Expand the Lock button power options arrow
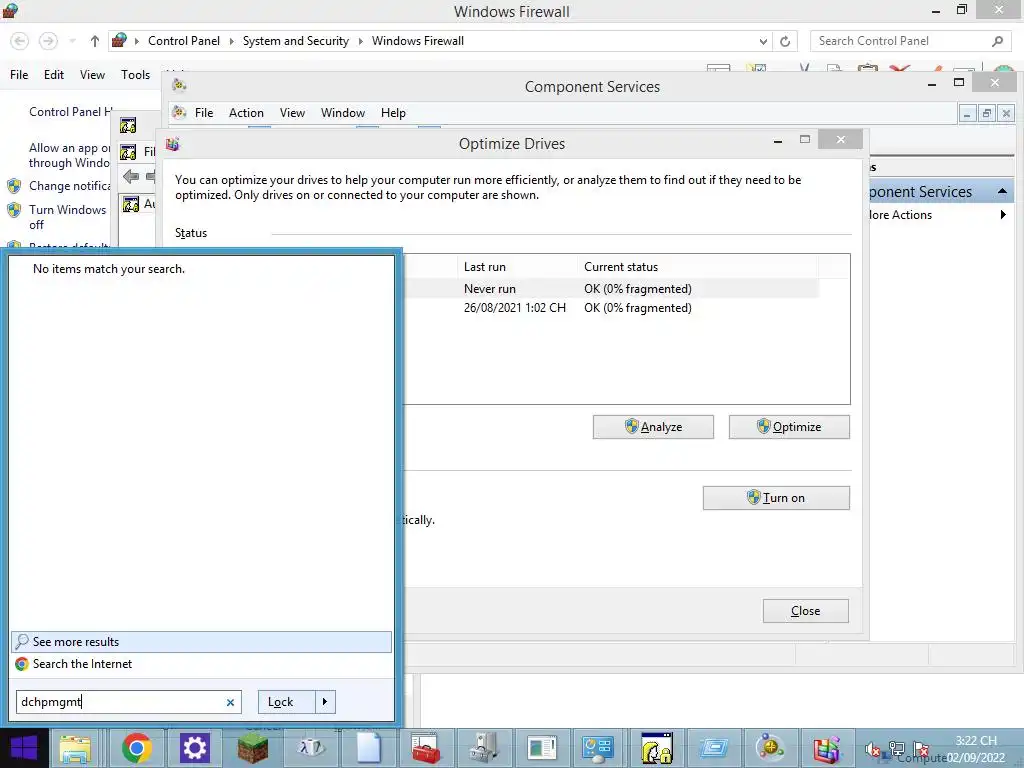 325,702
